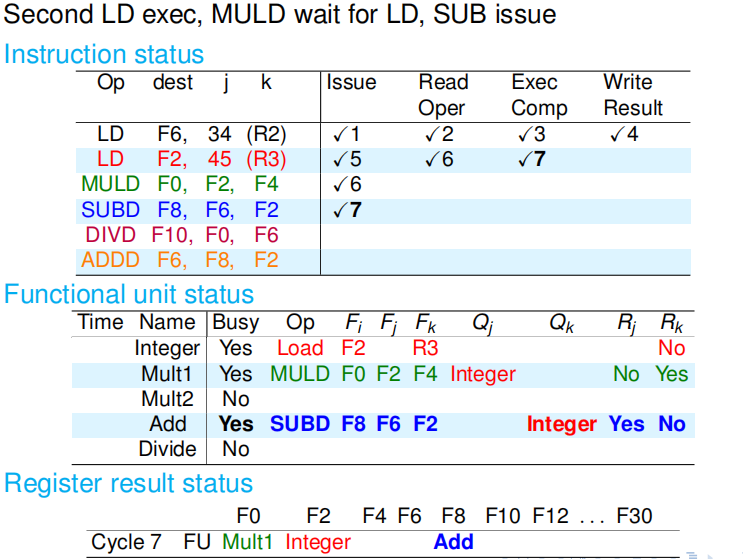Click the bold checkmark 7 in Exec Comp

click(x=532, y=159)
